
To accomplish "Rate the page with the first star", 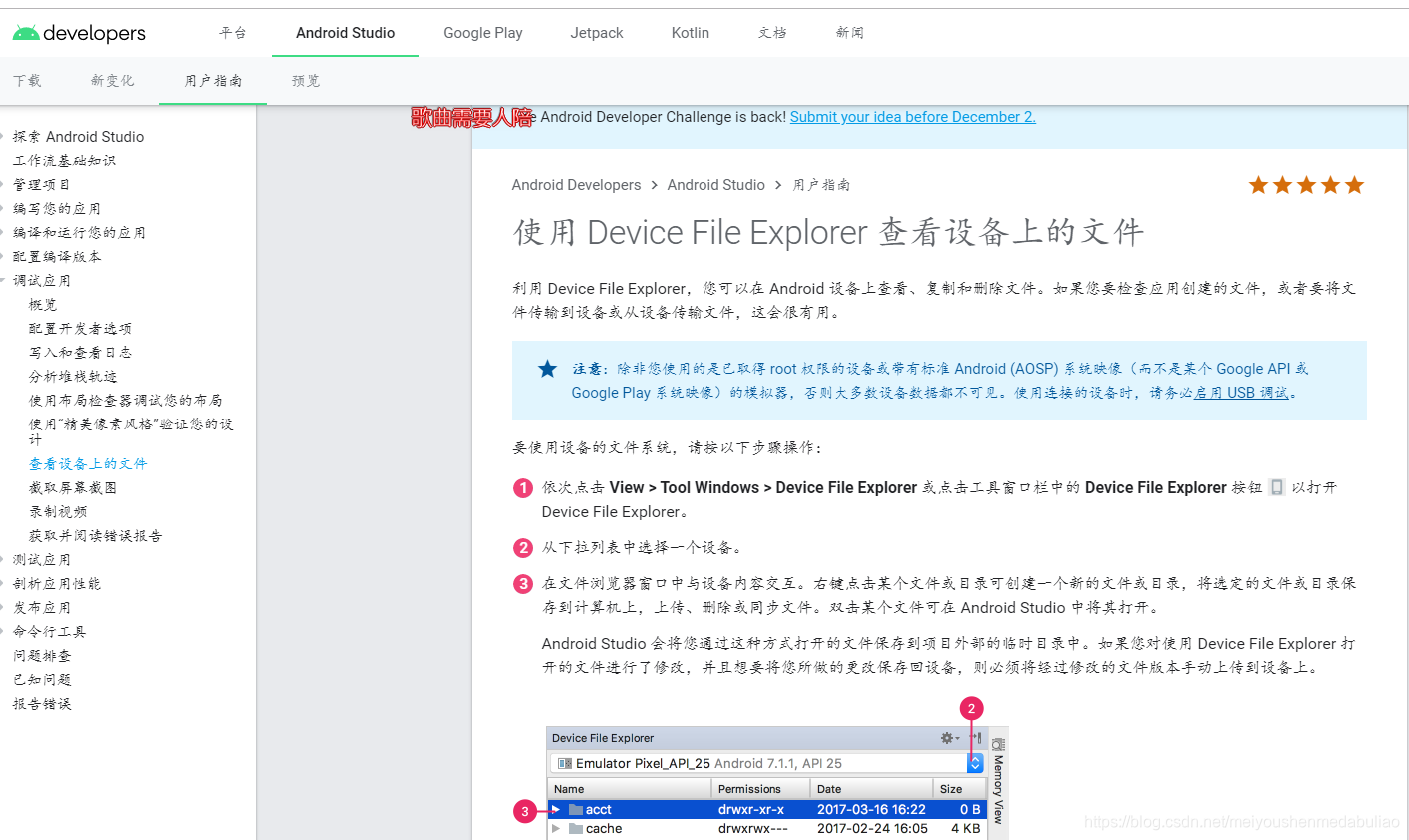I will tap(1258, 185).
